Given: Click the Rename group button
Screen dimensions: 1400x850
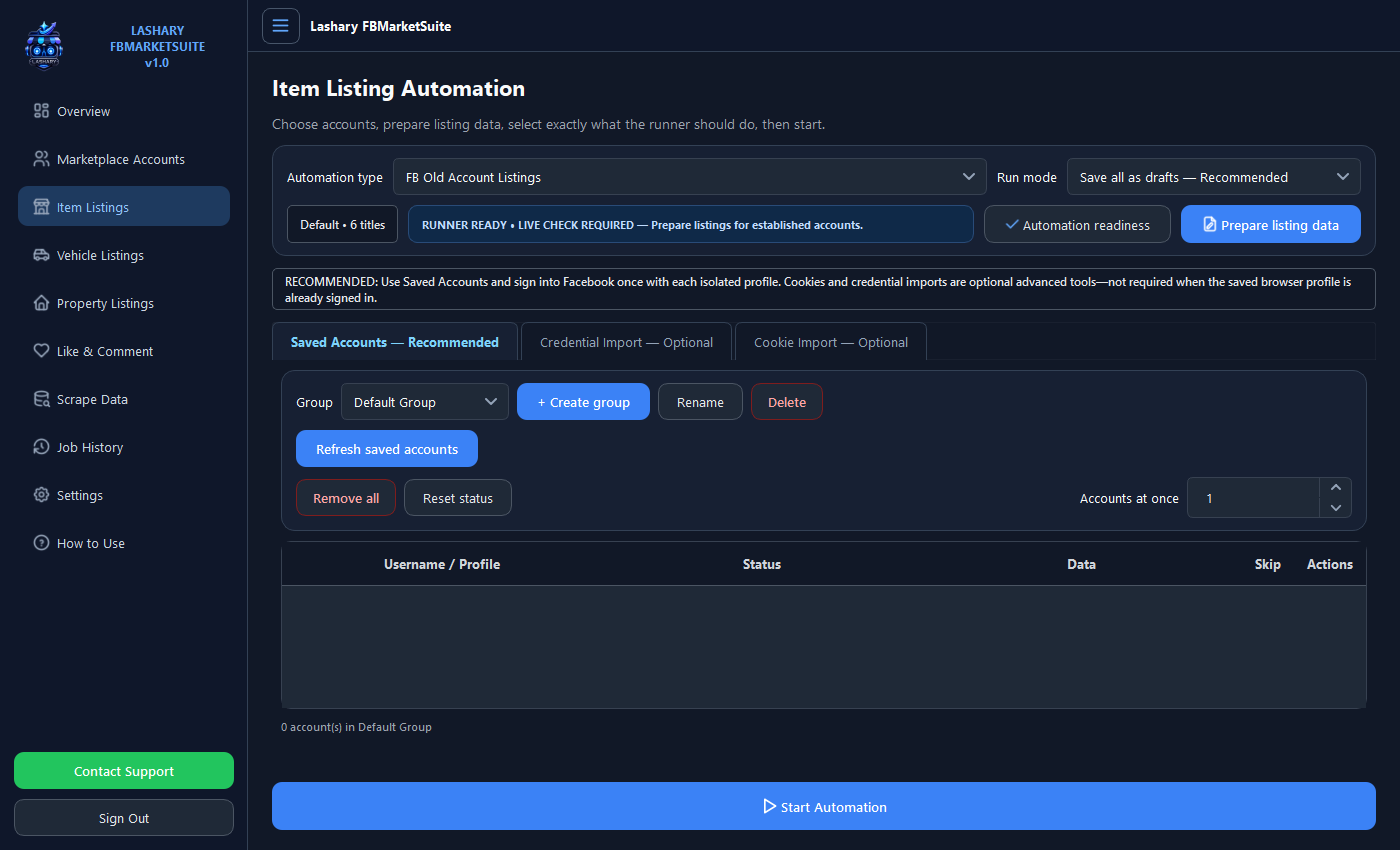Looking at the screenshot, I should click(x=700, y=402).
